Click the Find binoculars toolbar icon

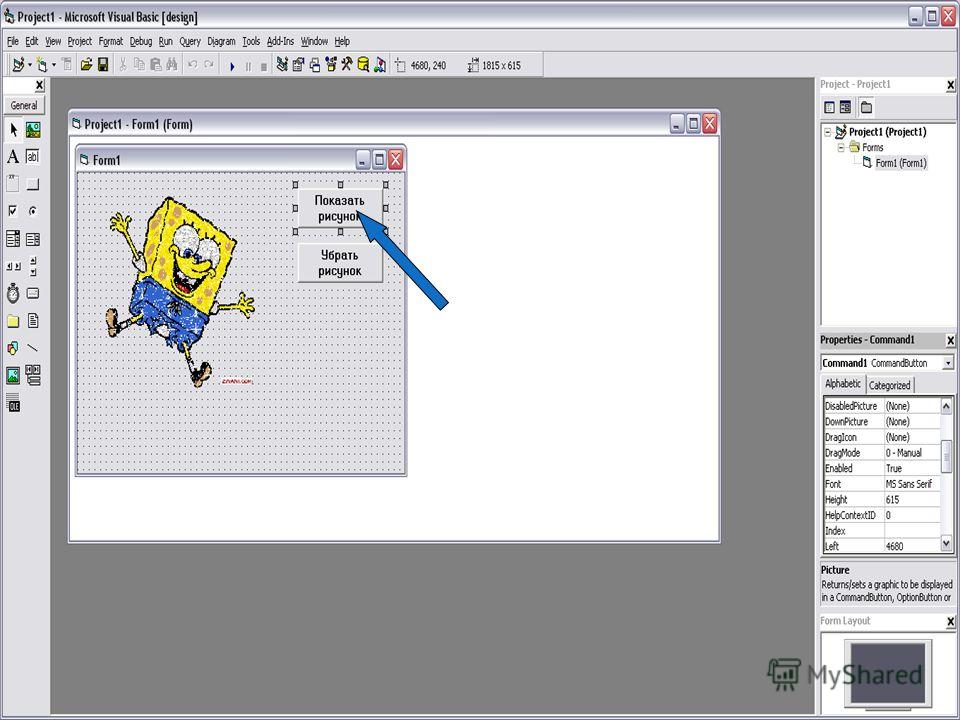pos(172,65)
